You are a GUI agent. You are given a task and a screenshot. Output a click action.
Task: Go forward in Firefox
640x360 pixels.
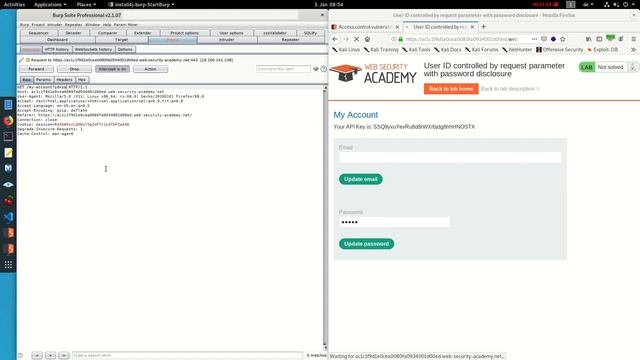coord(346,39)
